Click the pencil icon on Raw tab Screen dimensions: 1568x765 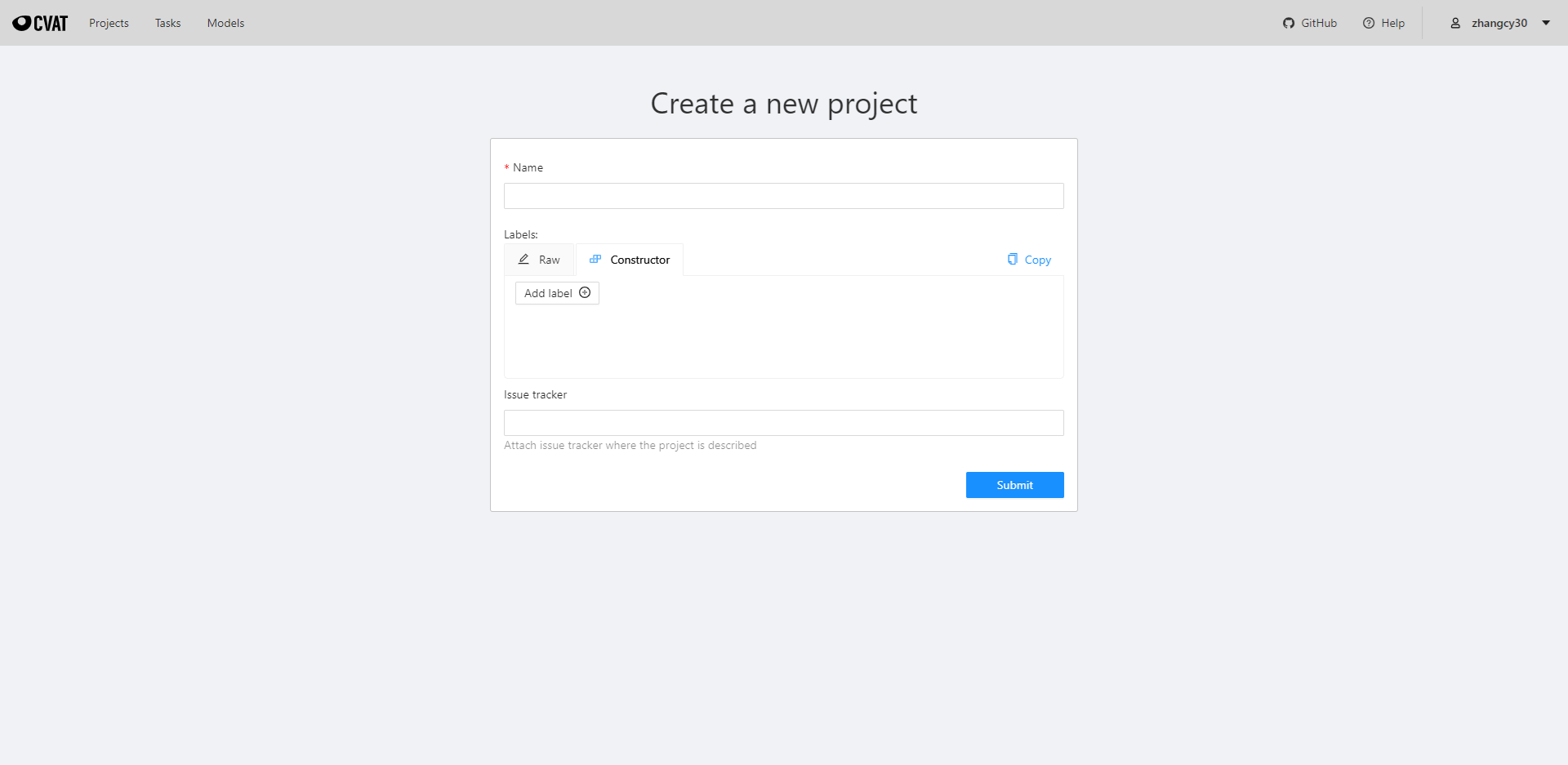(523, 260)
